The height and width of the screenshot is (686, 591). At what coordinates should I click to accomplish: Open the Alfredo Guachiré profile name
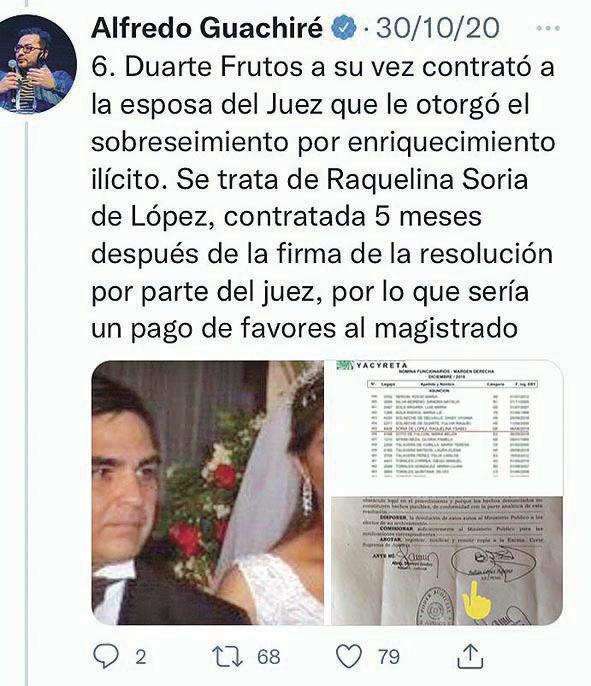point(207,28)
